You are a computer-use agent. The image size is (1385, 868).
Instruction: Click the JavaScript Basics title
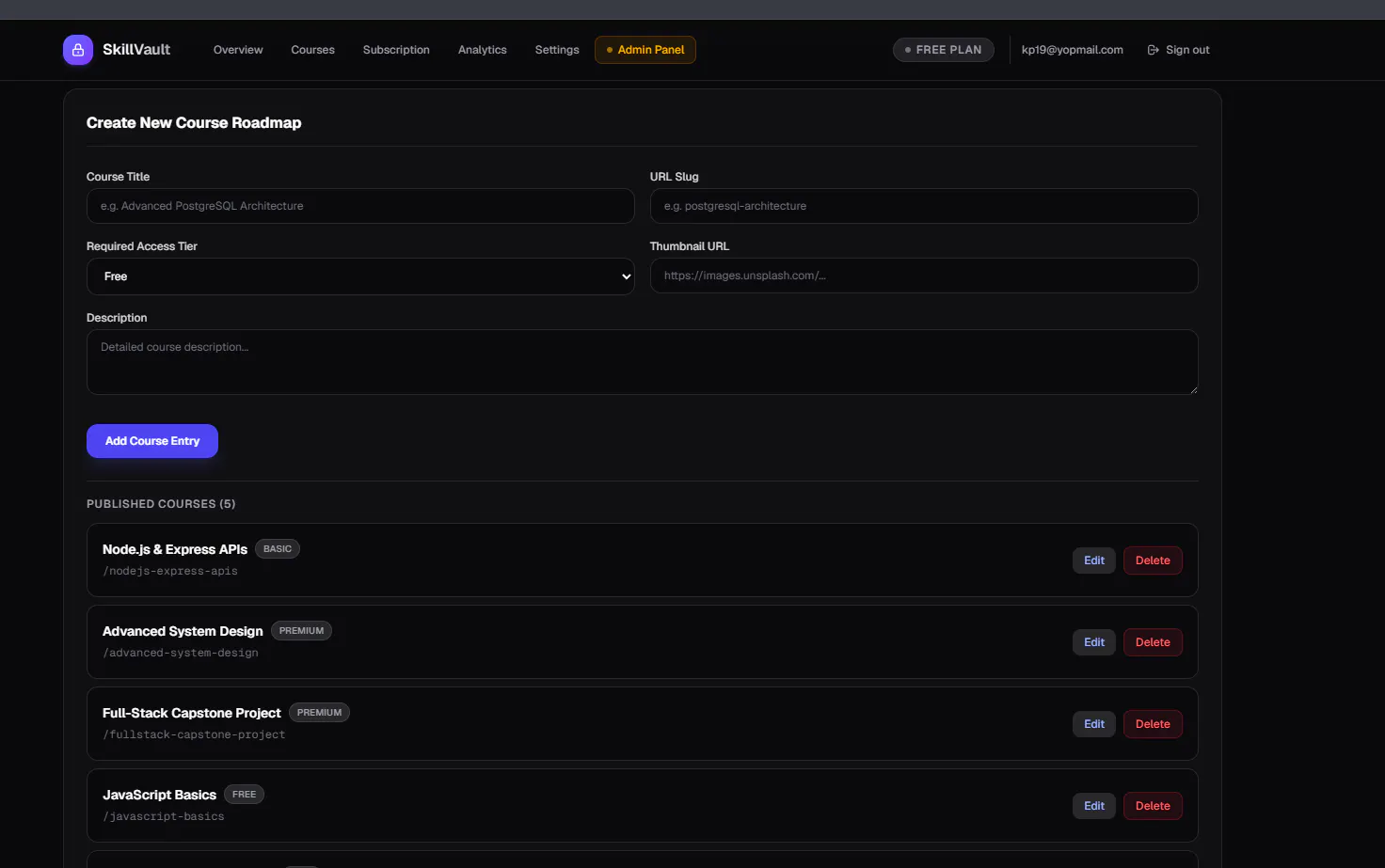click(x=159, y=795)
